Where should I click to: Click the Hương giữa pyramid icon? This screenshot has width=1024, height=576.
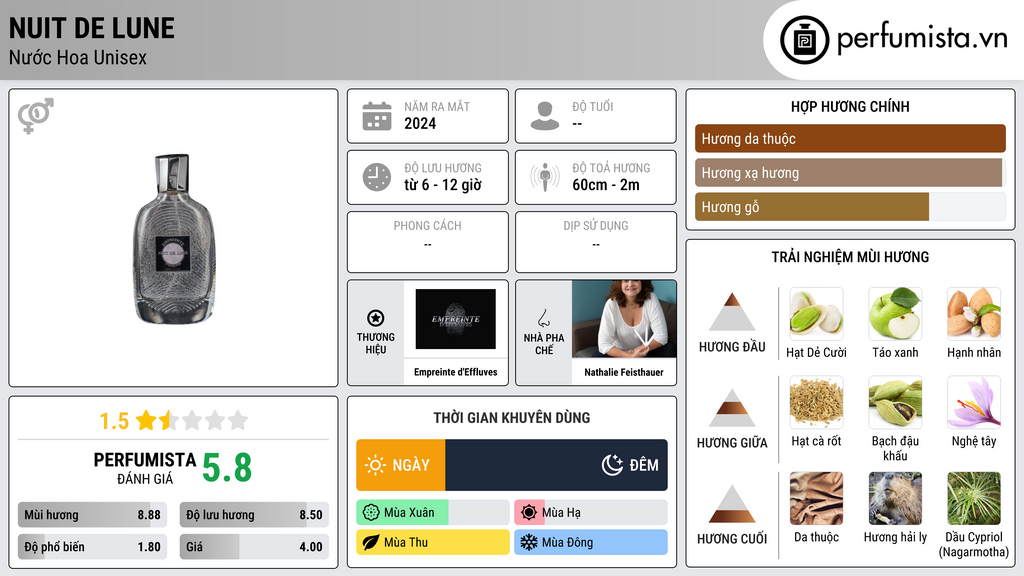[x=732, y=408]
